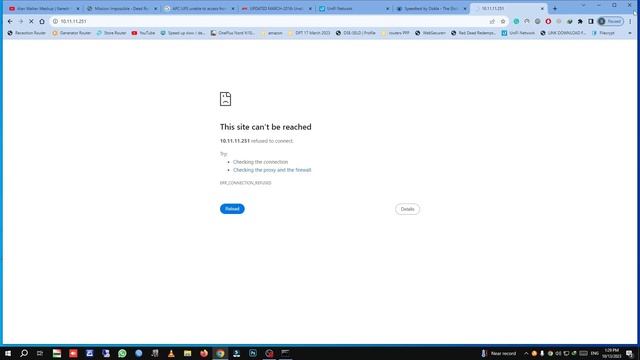640x360 pixels.
Task: Click the site info icon in address bar
Action: click(55, 21)
